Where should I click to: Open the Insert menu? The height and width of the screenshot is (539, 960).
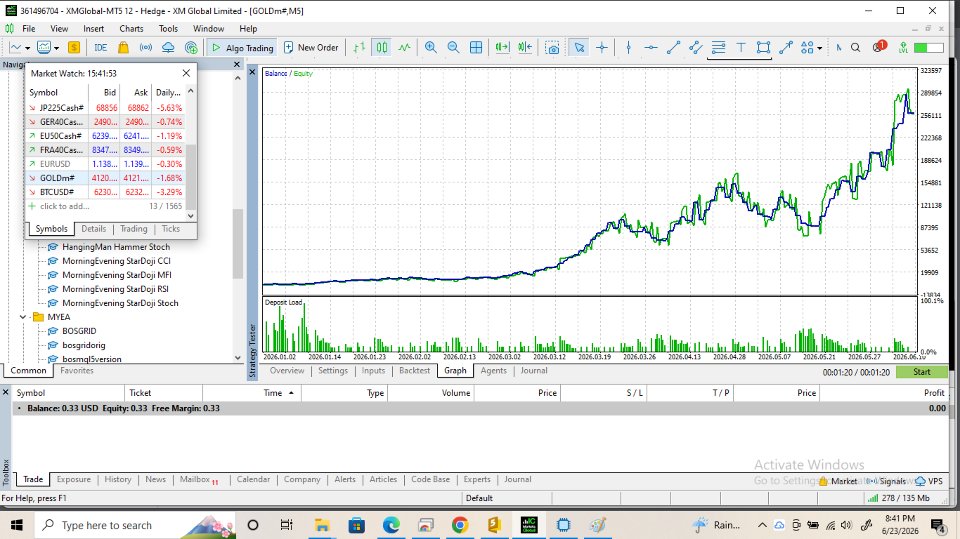(x=94, y=28)
